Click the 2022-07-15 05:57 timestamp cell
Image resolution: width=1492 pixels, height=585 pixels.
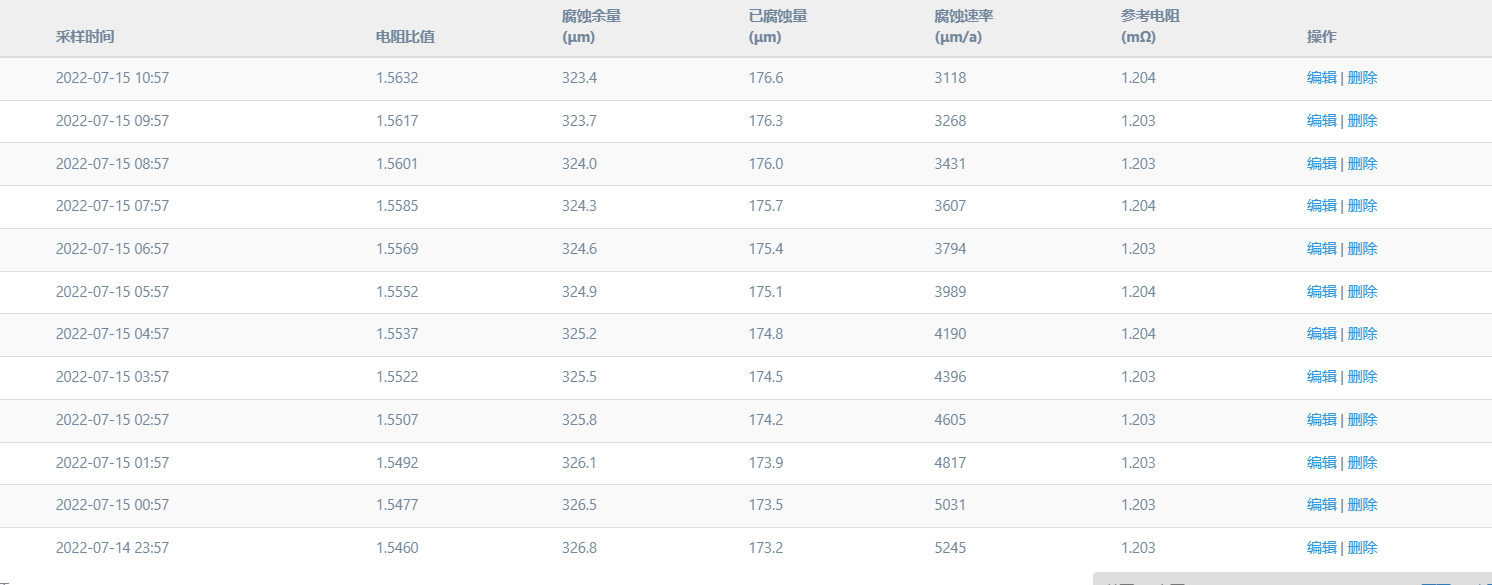pyautogui.click(x=112, y=292)
